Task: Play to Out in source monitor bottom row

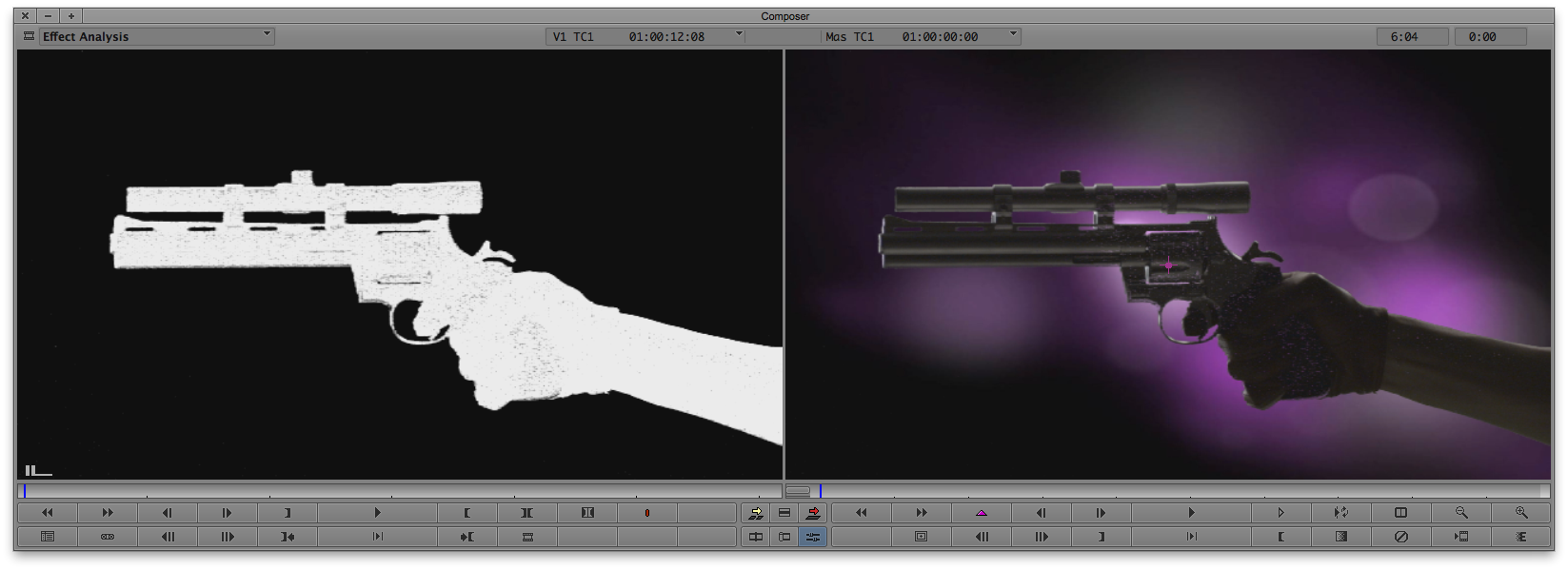Action: [377, 537]
